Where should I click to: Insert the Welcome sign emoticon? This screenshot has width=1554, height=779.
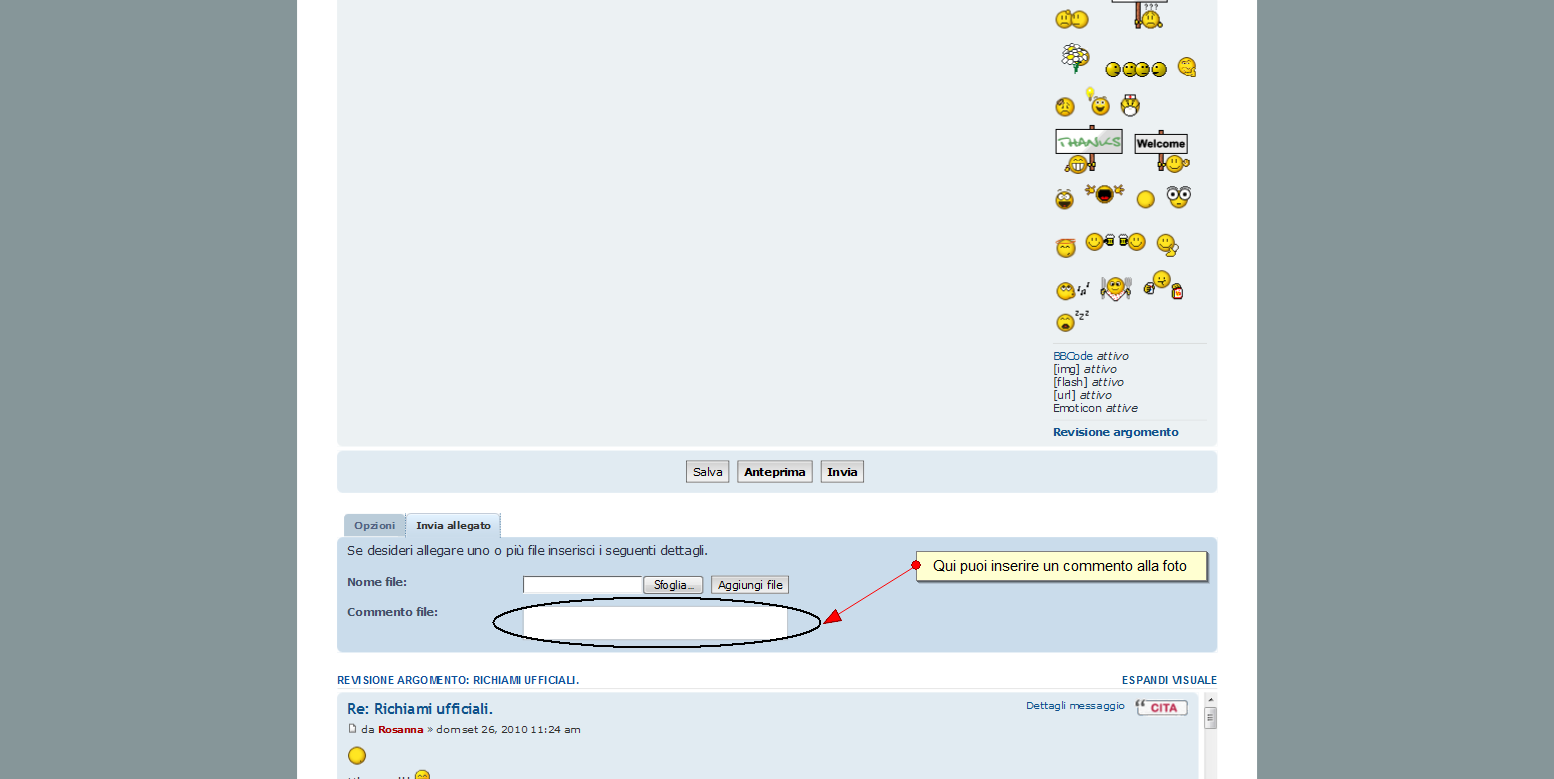click(x=1161, y=150)
